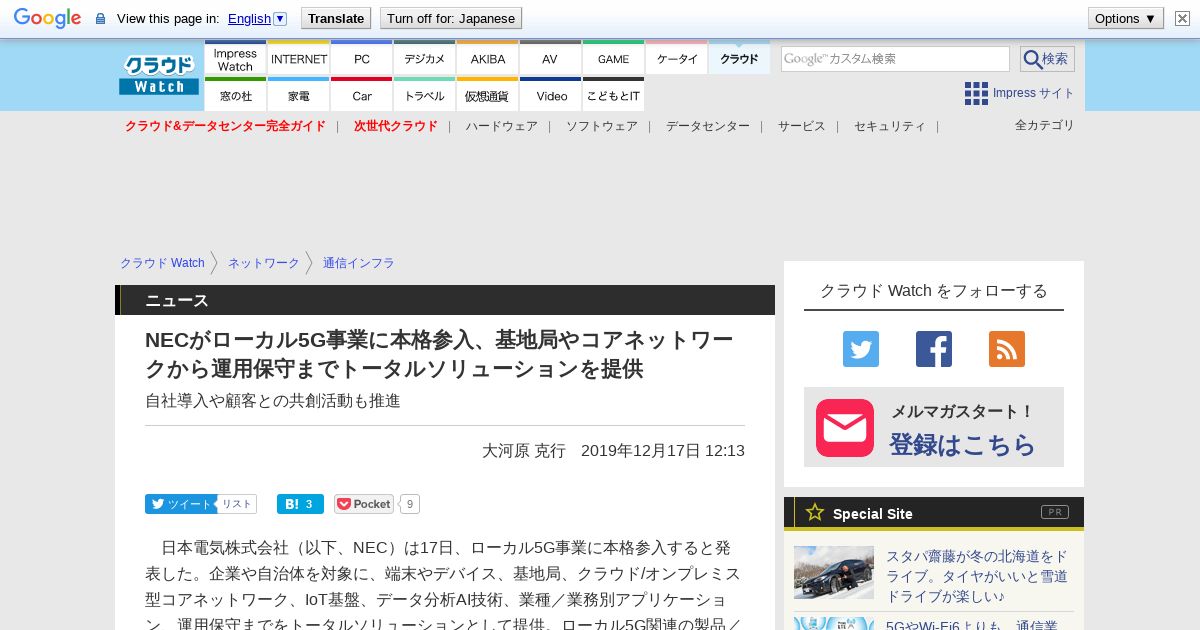The width and height of the screenshot is (1200, 630).
Task: Open the GAME tab
Action: (613, 58)
